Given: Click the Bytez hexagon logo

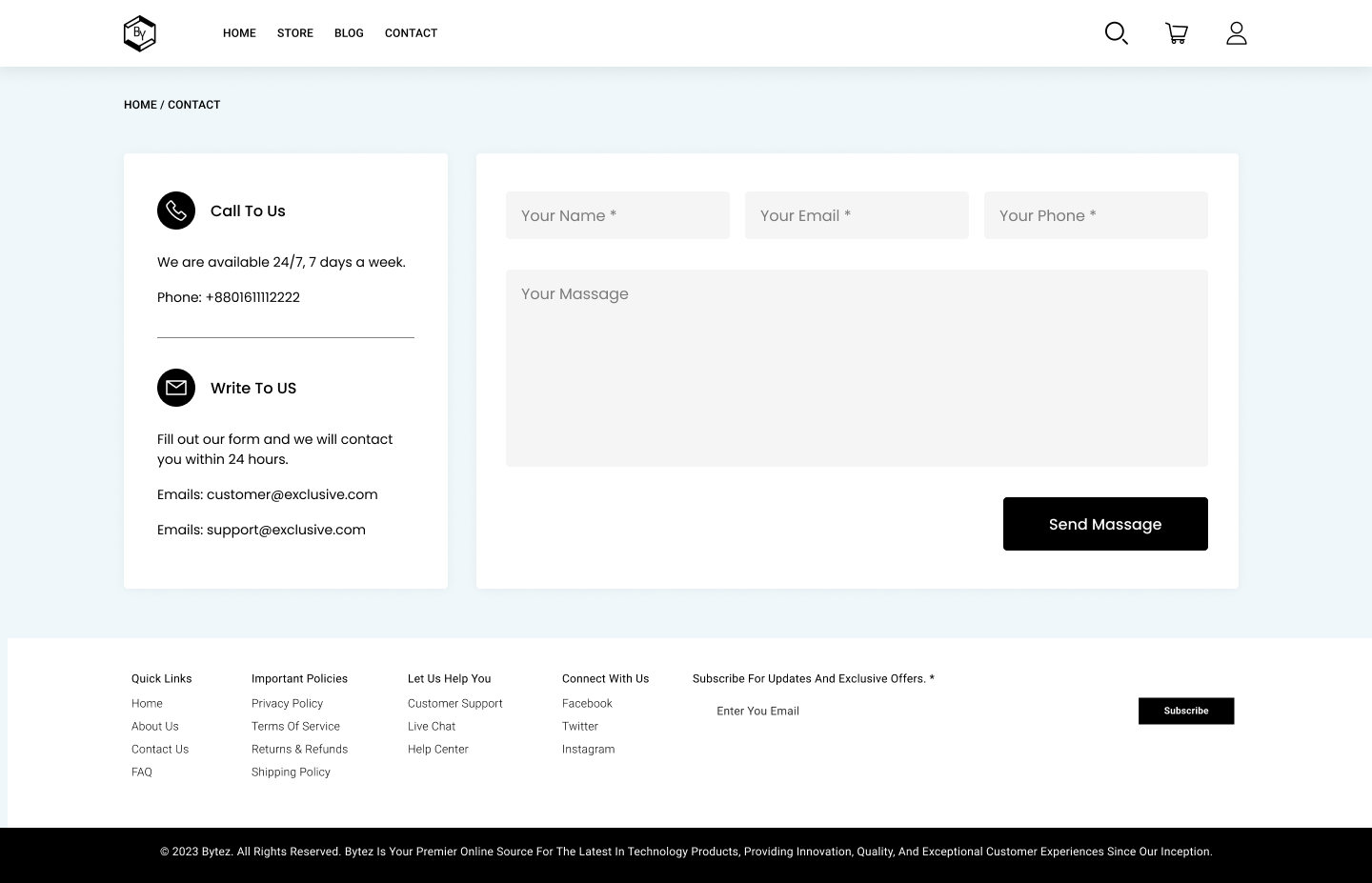Looking at the screenshot, I should click(140, 33).
